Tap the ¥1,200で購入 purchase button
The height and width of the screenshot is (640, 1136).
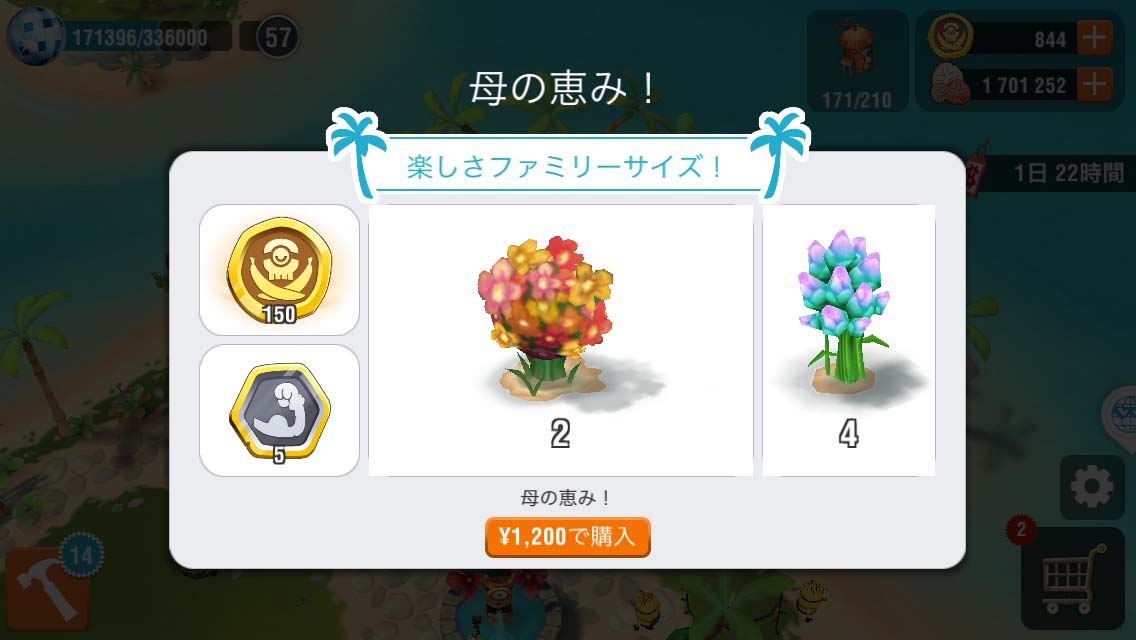[x=567, y=537]
